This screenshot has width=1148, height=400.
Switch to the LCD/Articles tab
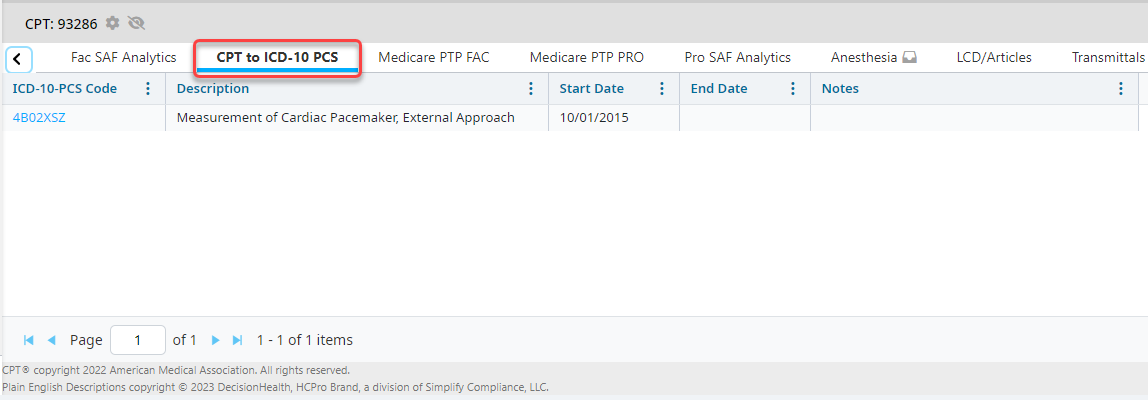point(994,57)
